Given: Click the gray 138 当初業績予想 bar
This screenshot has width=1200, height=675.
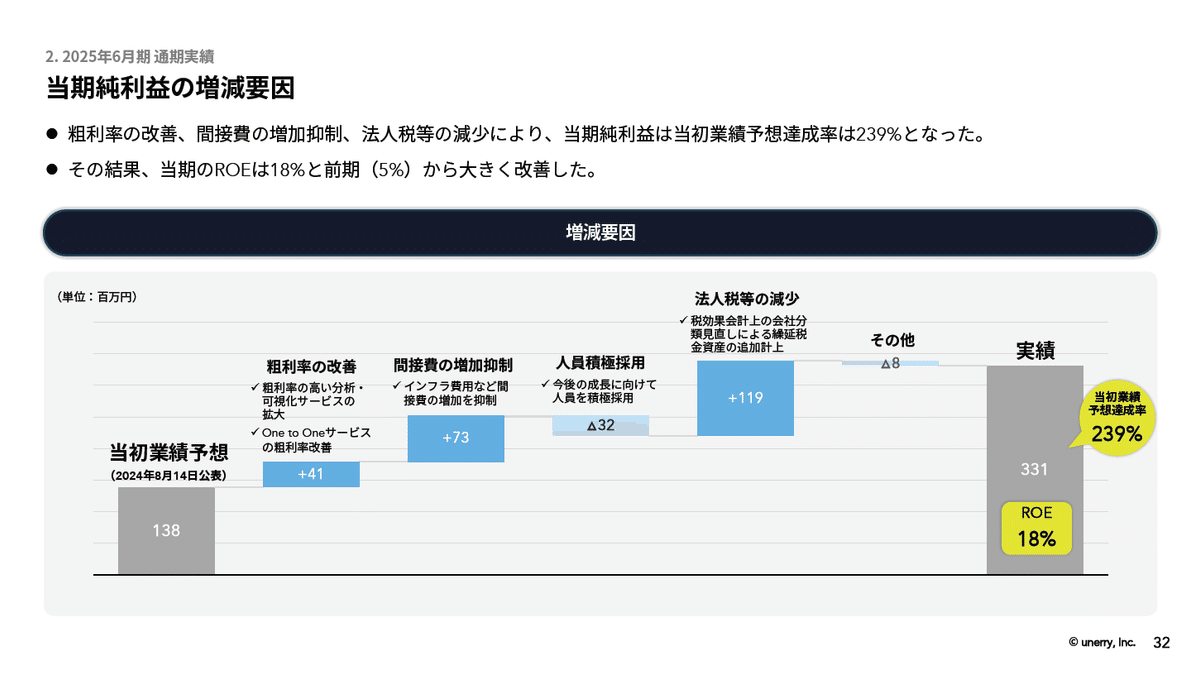Looking at the screenshot, I should click(165, 530).
